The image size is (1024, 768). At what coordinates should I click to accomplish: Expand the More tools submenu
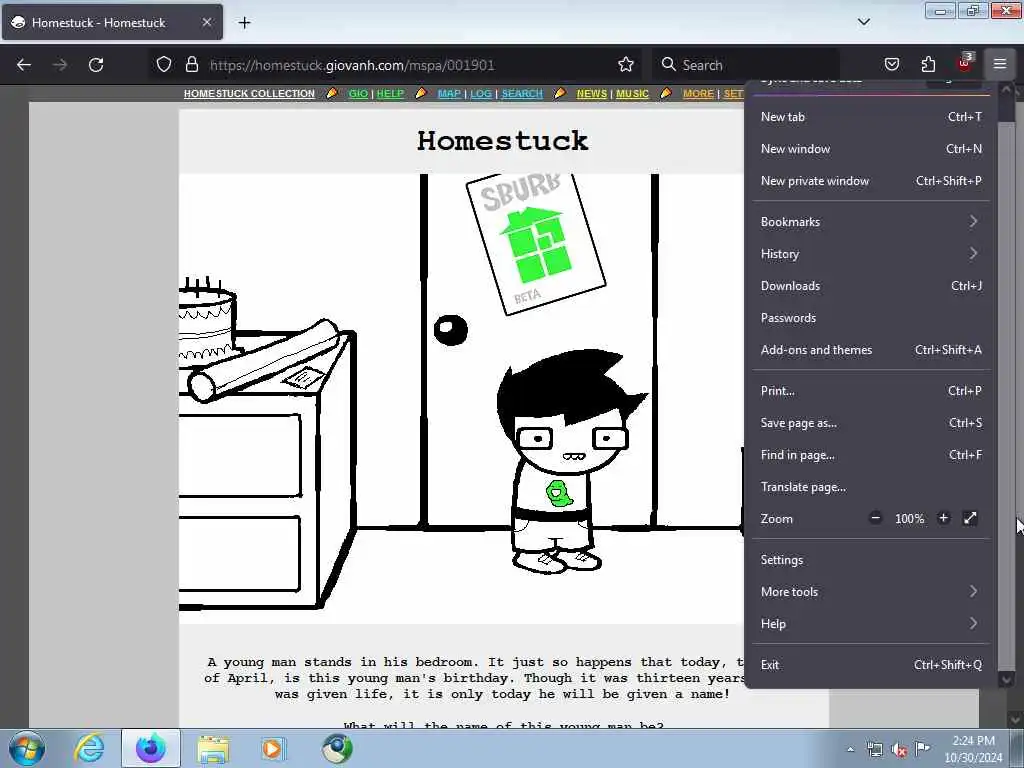[x=871, y=592]
